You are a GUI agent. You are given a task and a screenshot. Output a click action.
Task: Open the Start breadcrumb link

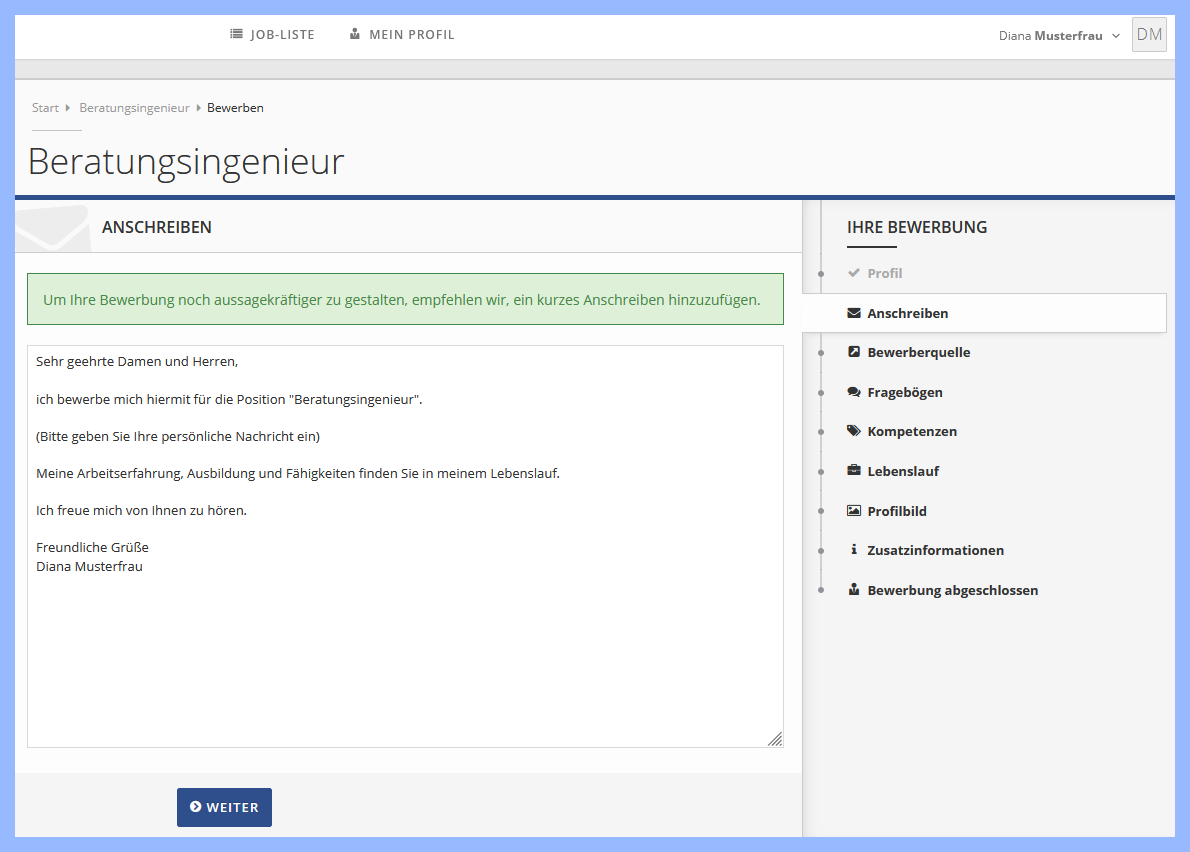point(44,107)
